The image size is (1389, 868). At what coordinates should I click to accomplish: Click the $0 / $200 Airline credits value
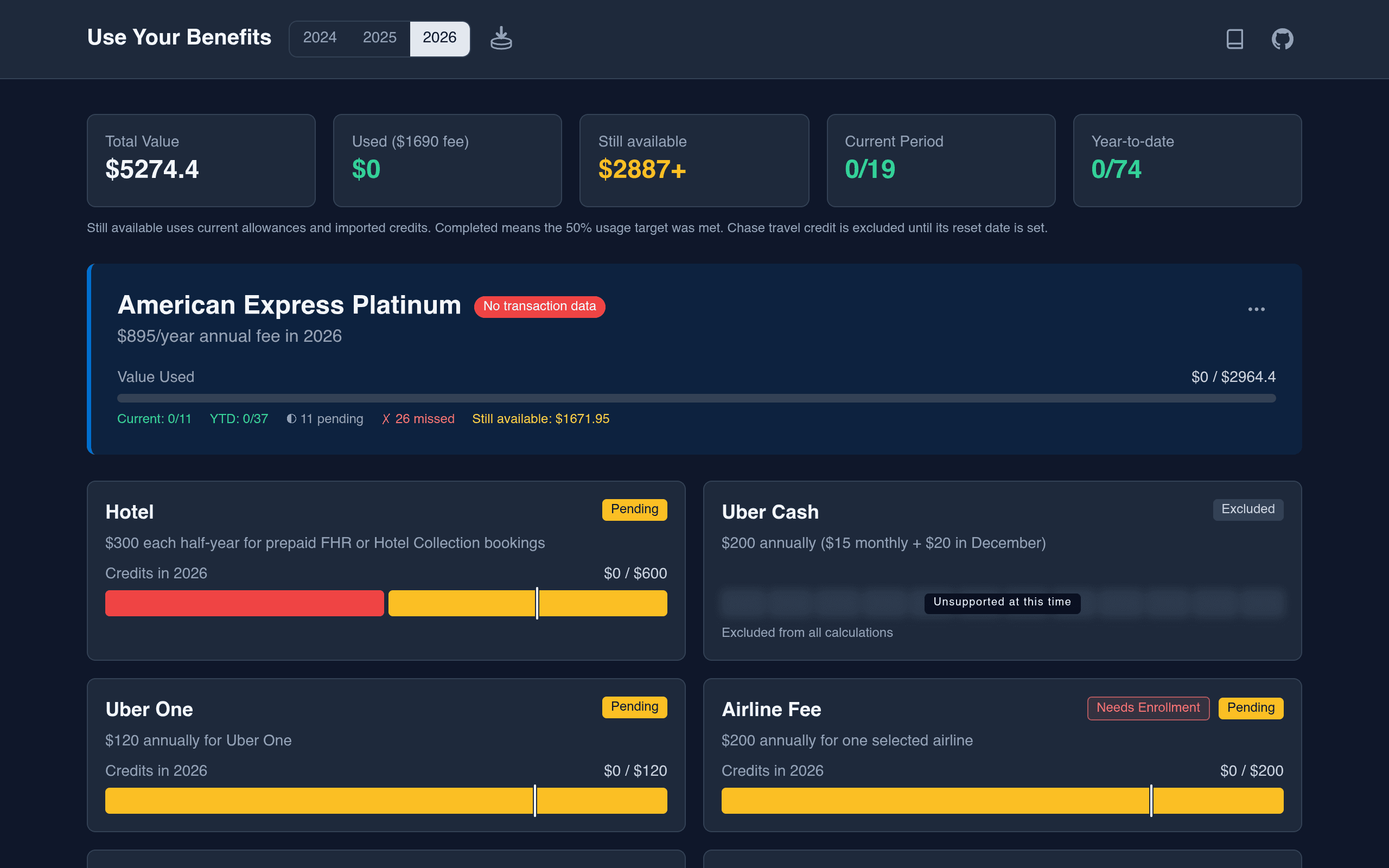click(1252, 771)
